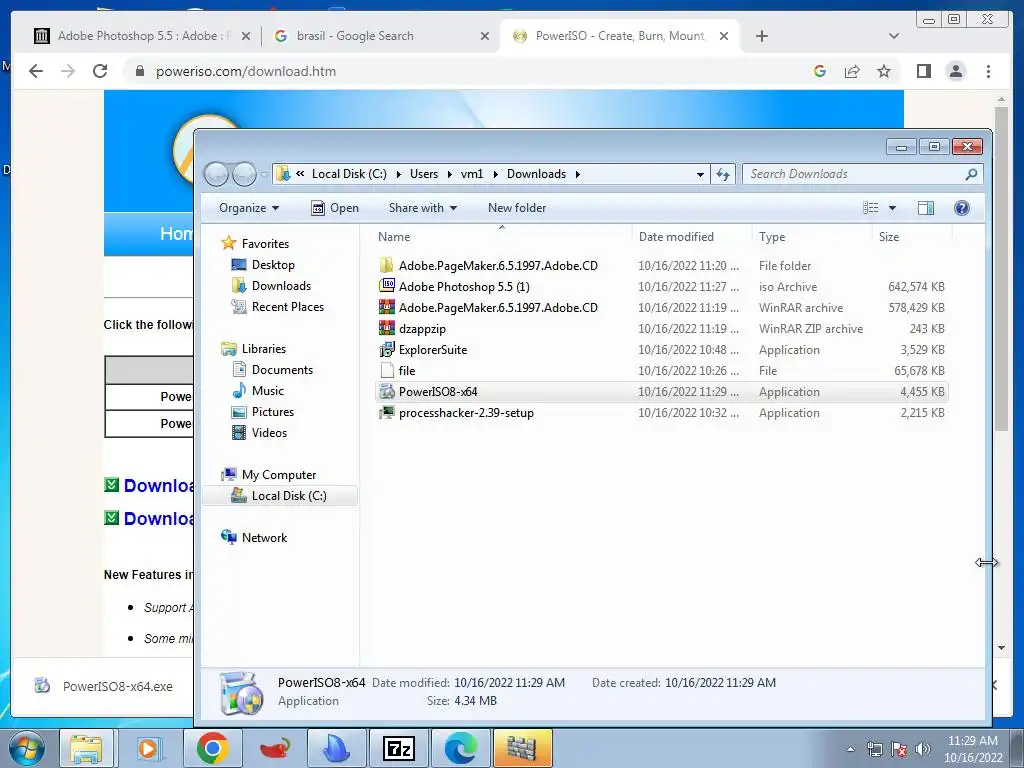
Task: Change the view with the views icon
Action: (x=871, y=208)
